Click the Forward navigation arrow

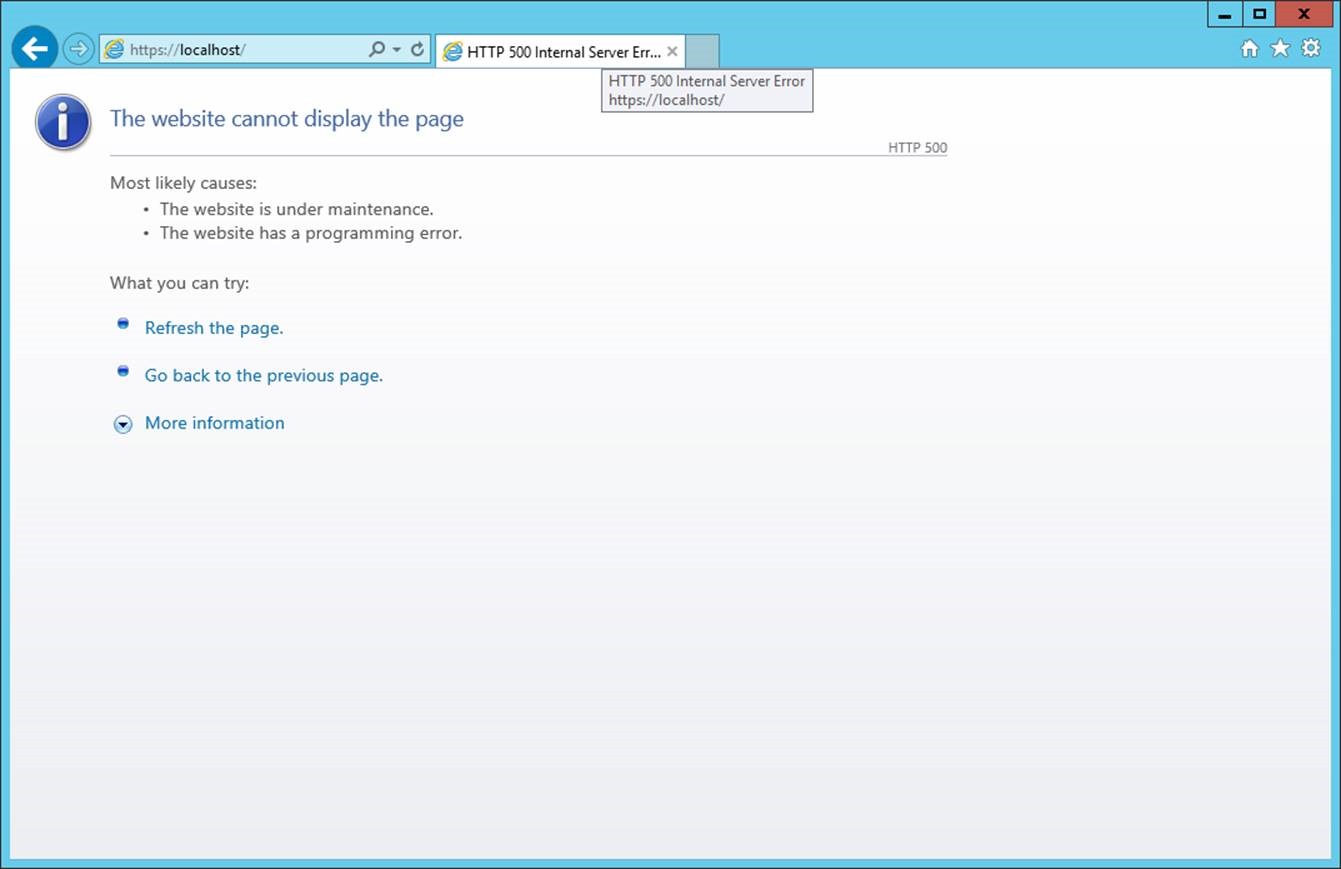[78, 49]
